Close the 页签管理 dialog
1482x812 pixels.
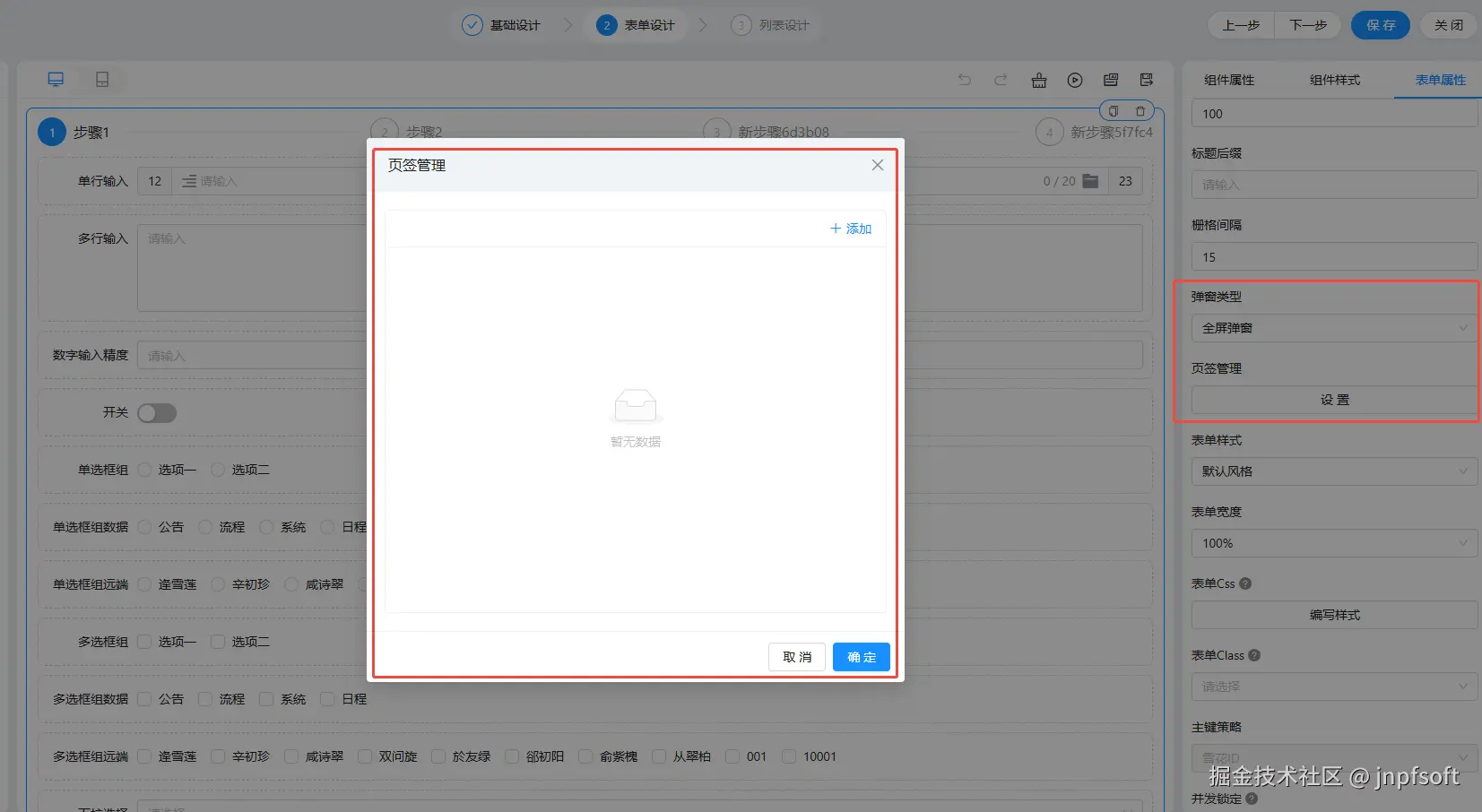click(878, 165)
